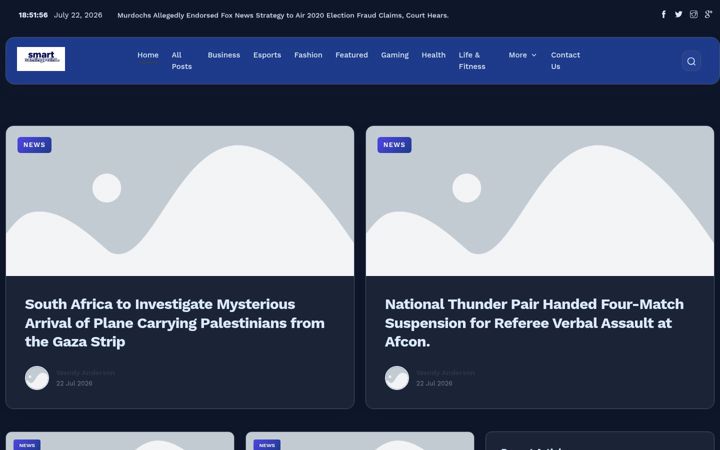Image resolution: width=720 pixels, height=450 pixels.
Task: Click the July 22, 2026 header date
Action: pos(78,15)
